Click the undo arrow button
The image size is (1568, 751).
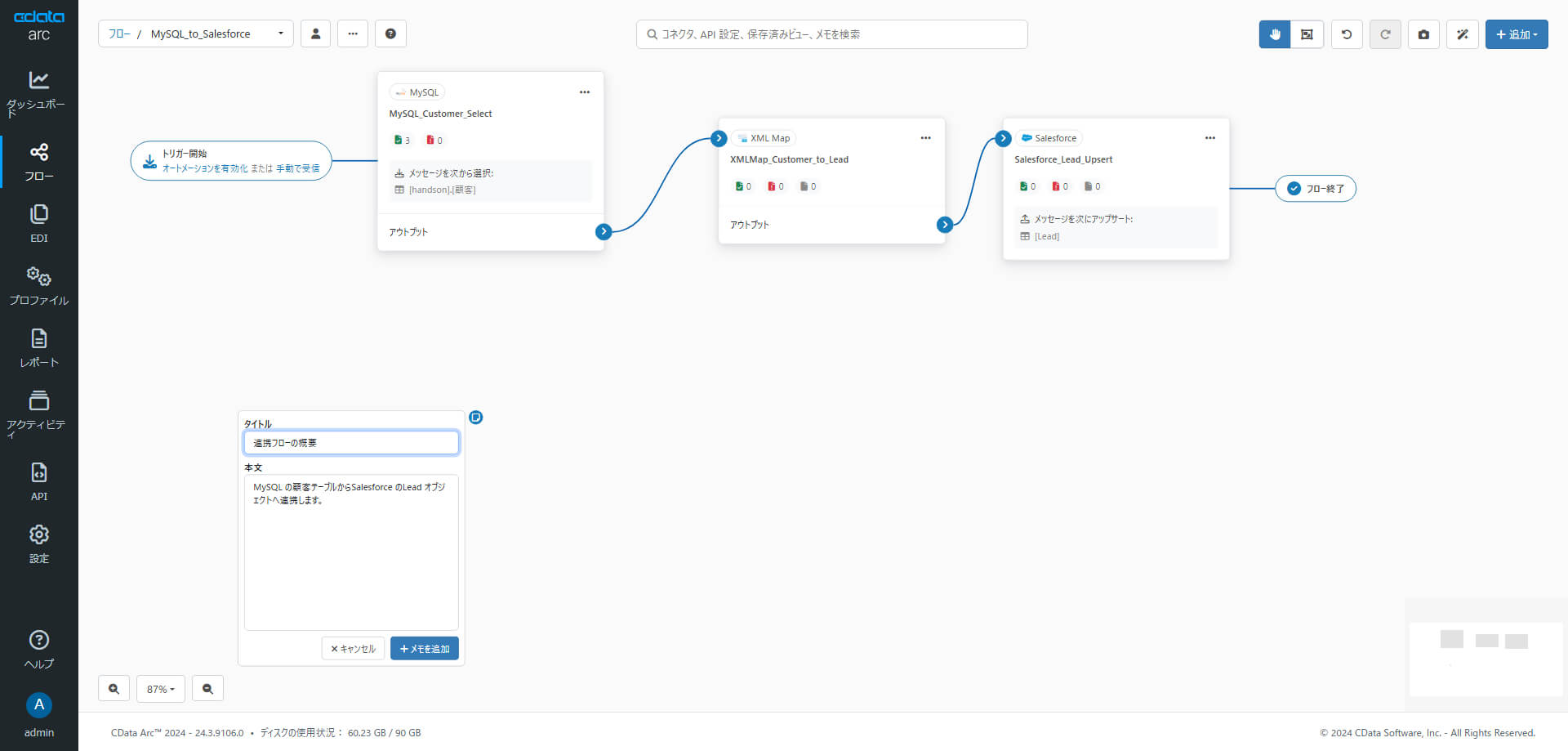[1347, 34]
